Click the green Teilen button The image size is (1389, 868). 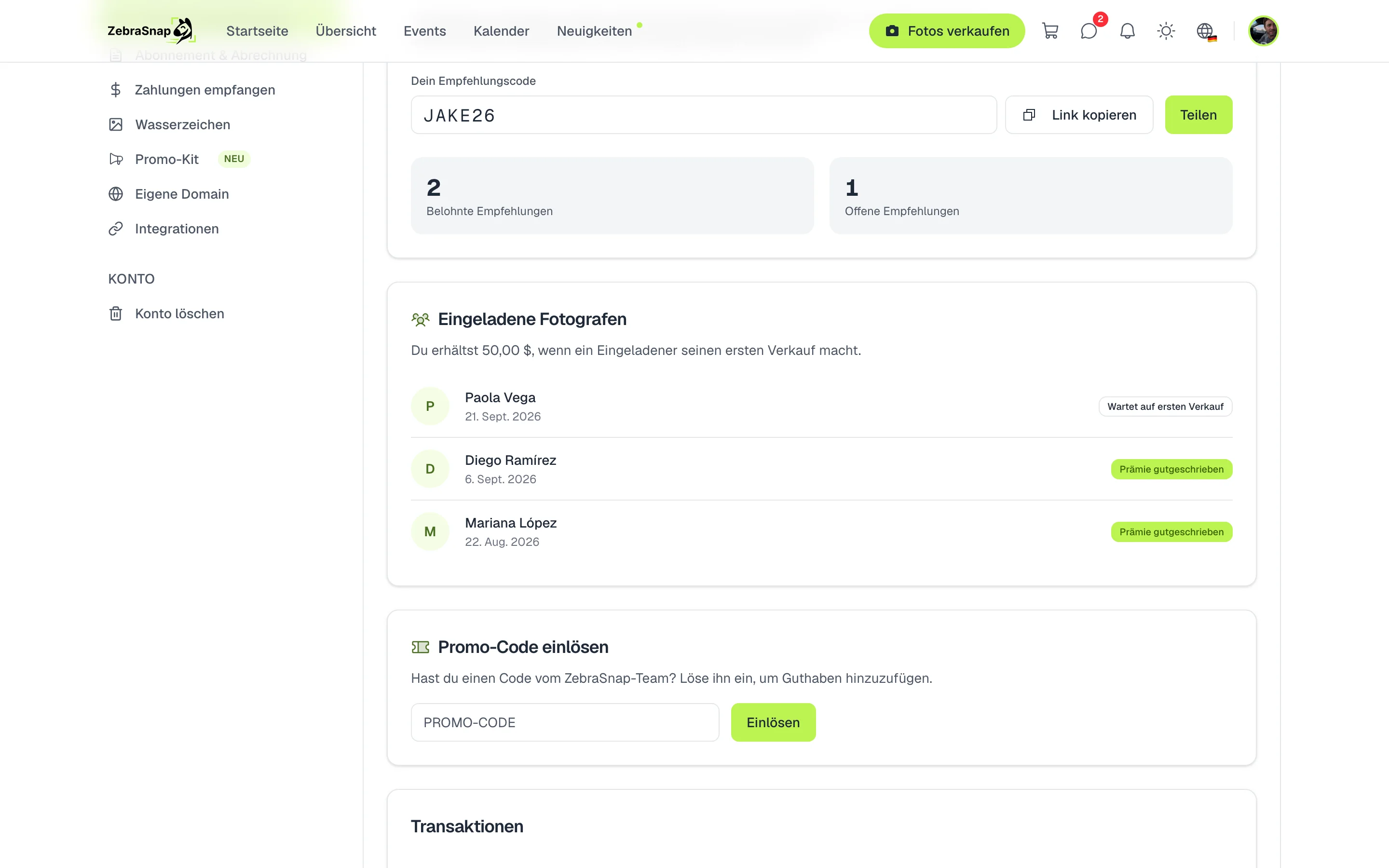tap(1198, 115)
